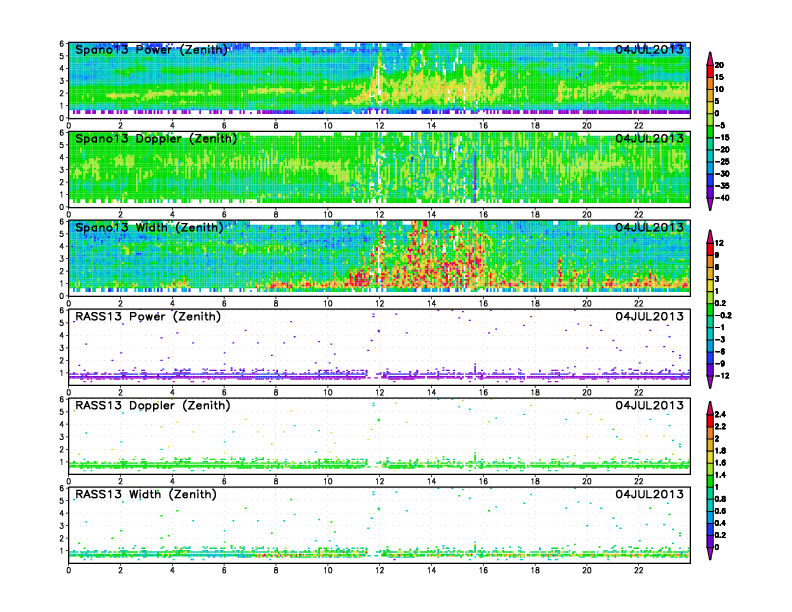Click the '-6' label on middle colorbar
This screenshot has width=792, height=612.
720,352
